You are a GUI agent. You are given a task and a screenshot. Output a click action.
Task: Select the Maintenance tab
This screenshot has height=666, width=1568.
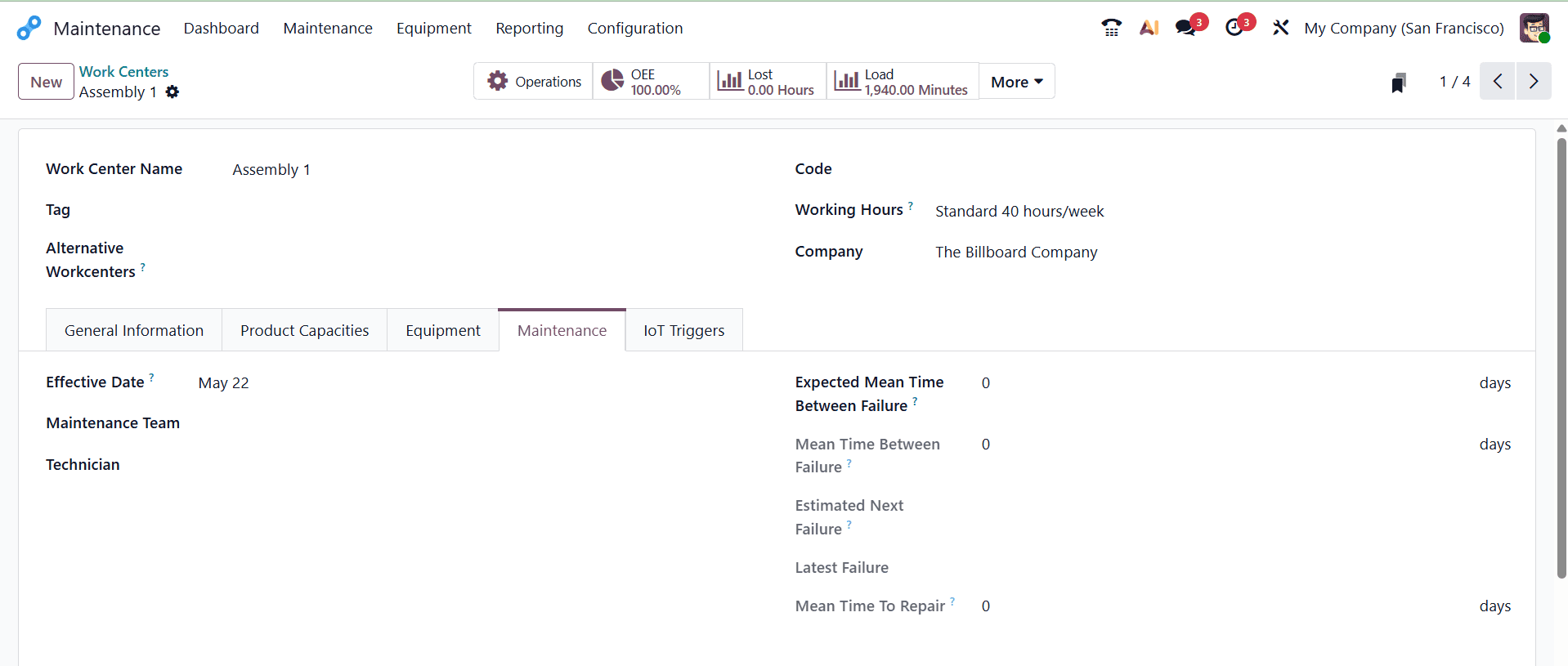(562, 330)
